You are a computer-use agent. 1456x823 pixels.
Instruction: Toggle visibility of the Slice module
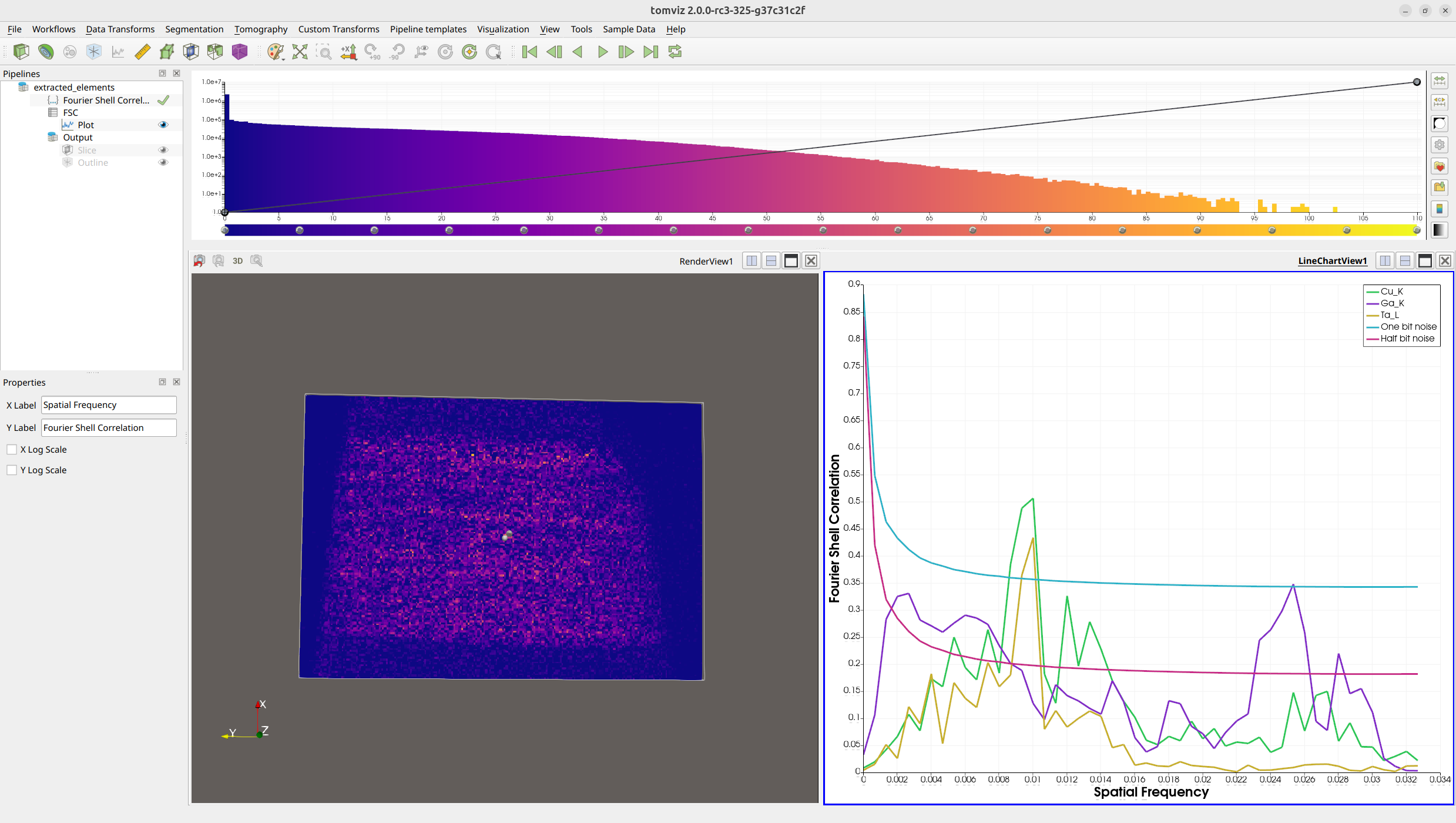click(x=163, y=150)
